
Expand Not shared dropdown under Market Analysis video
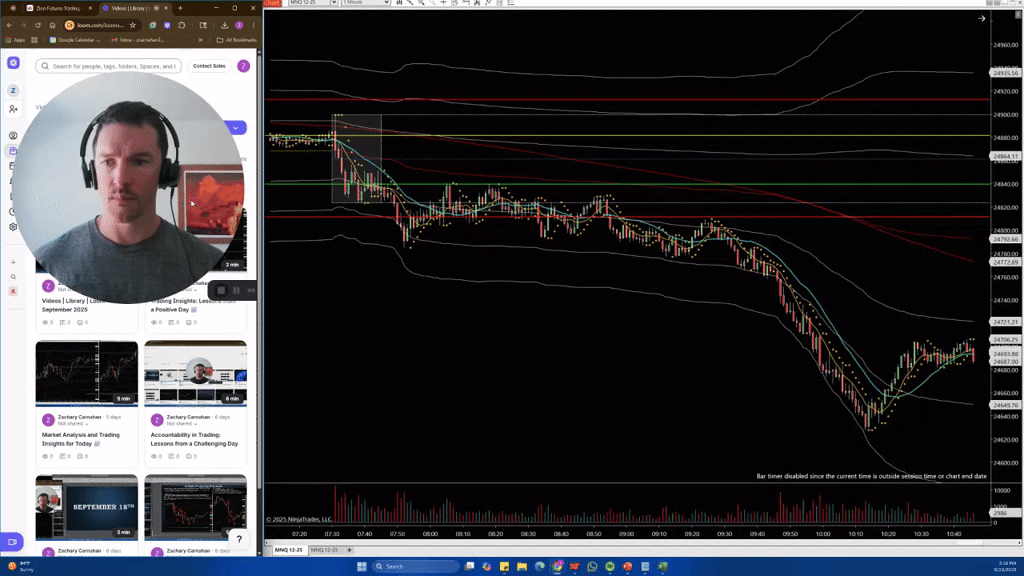[x=72, y=424]
